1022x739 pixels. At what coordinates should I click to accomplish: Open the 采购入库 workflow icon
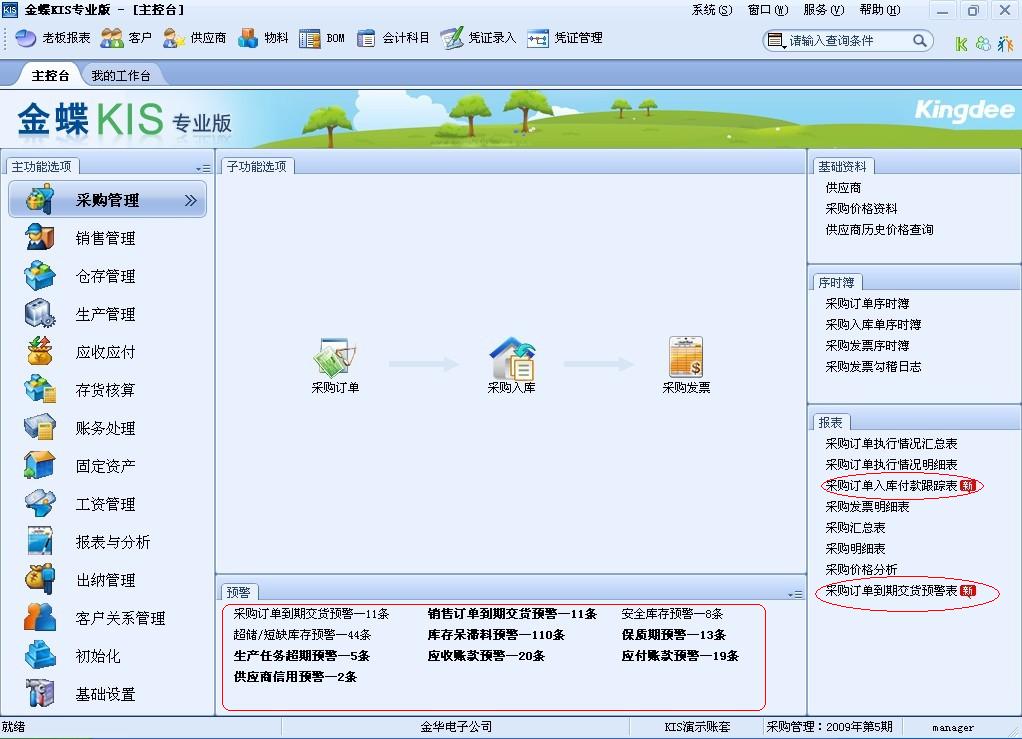(x=512, y=366)
